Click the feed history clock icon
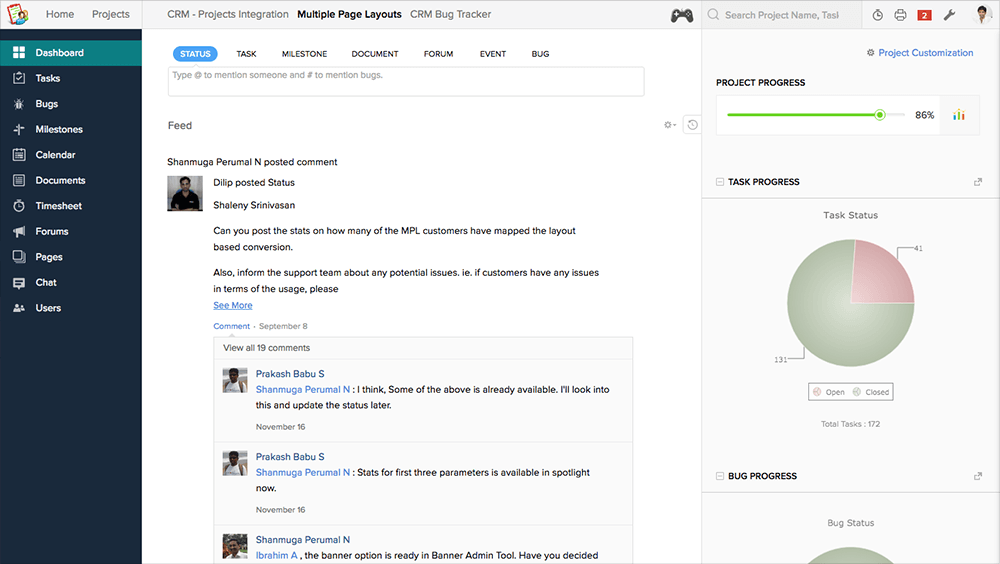Screen dimensions: 1000x564 pyautogui.click(x=692, y=125)
